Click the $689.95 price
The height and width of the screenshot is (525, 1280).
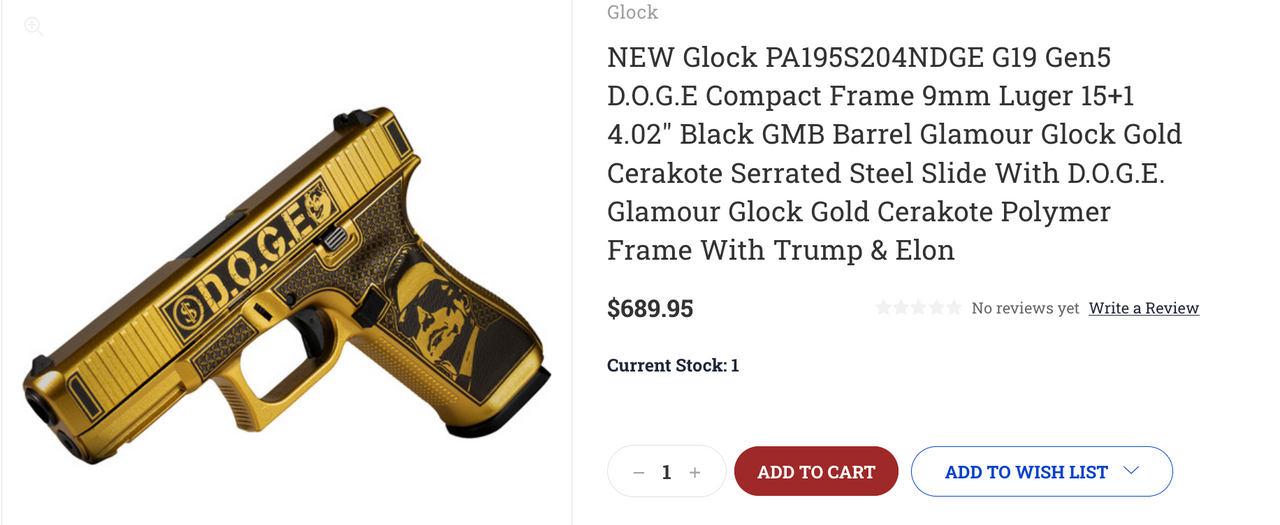point(650,308)
